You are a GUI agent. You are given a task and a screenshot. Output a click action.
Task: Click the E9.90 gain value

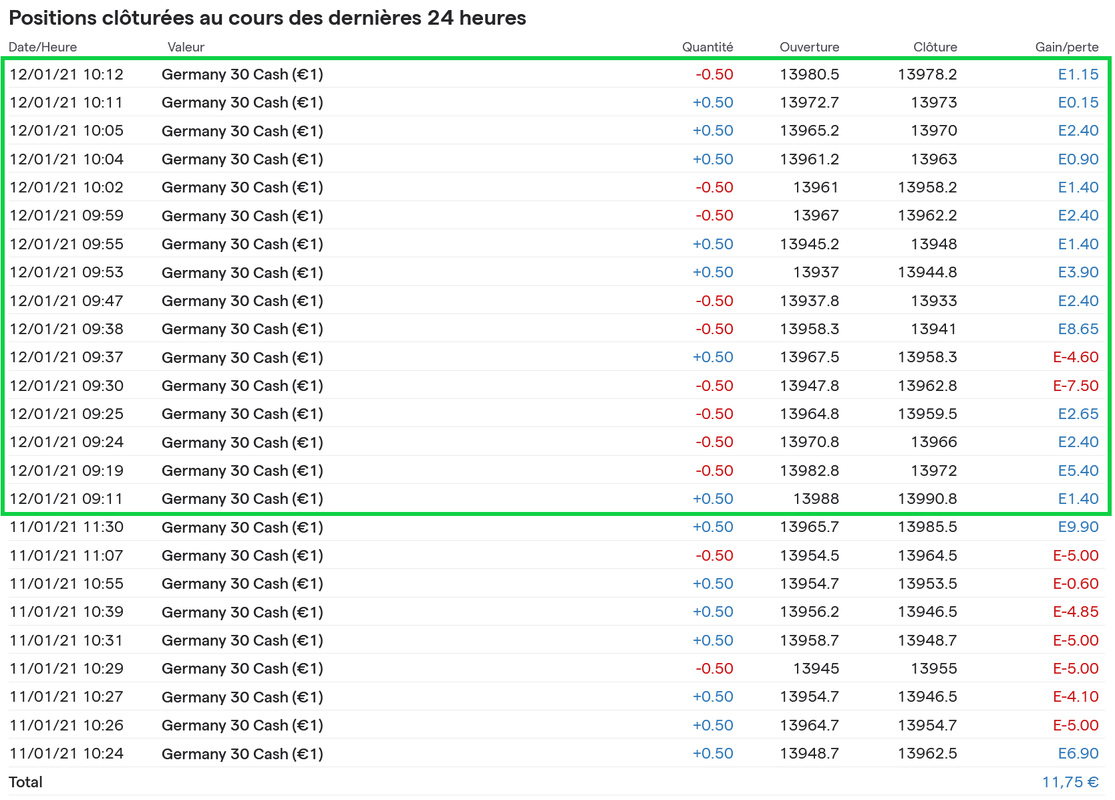coord(1078,527)
